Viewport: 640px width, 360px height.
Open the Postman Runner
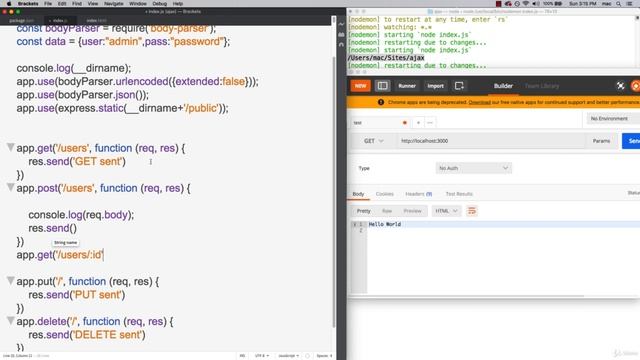coord(407,86)
